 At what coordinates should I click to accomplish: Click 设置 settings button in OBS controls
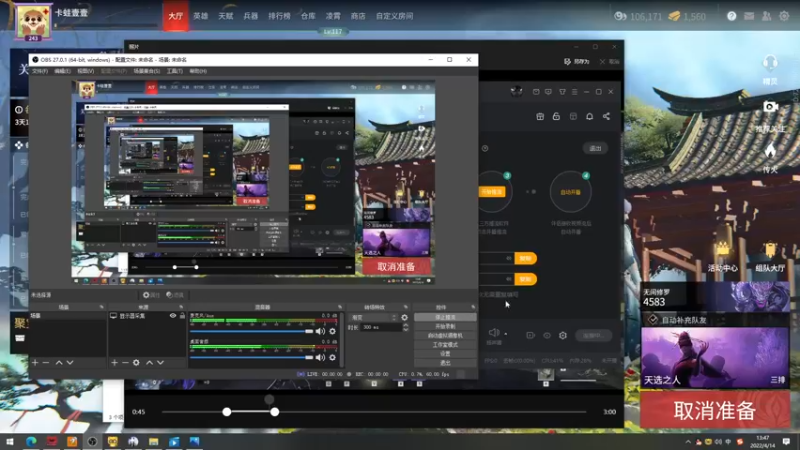tap(445, 354)
